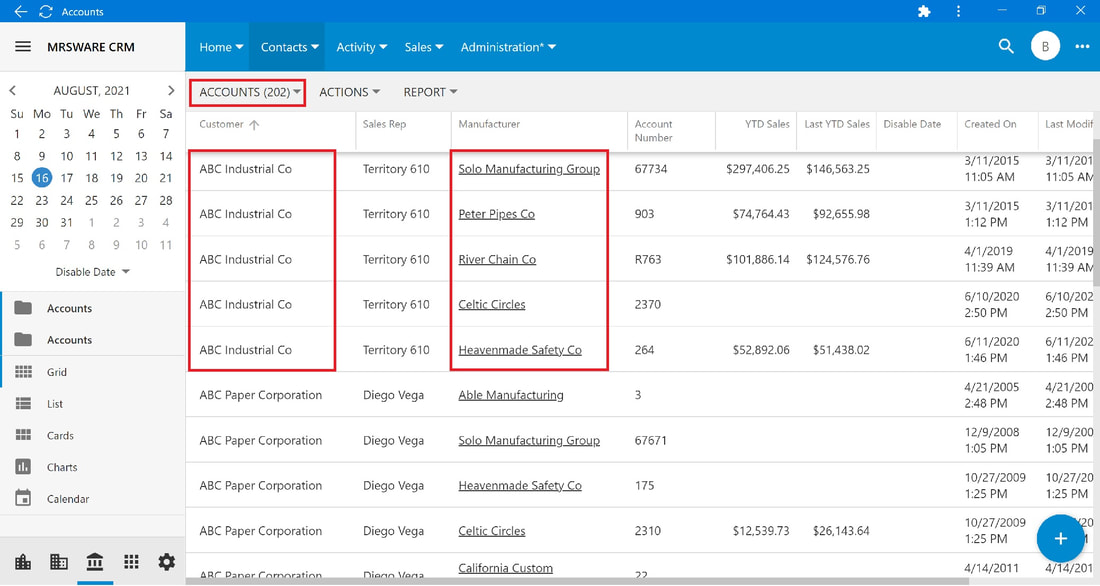Open Solo Manufacturing Group link in first row
The height and width of the screenshot is (586, 1100).
529,169
